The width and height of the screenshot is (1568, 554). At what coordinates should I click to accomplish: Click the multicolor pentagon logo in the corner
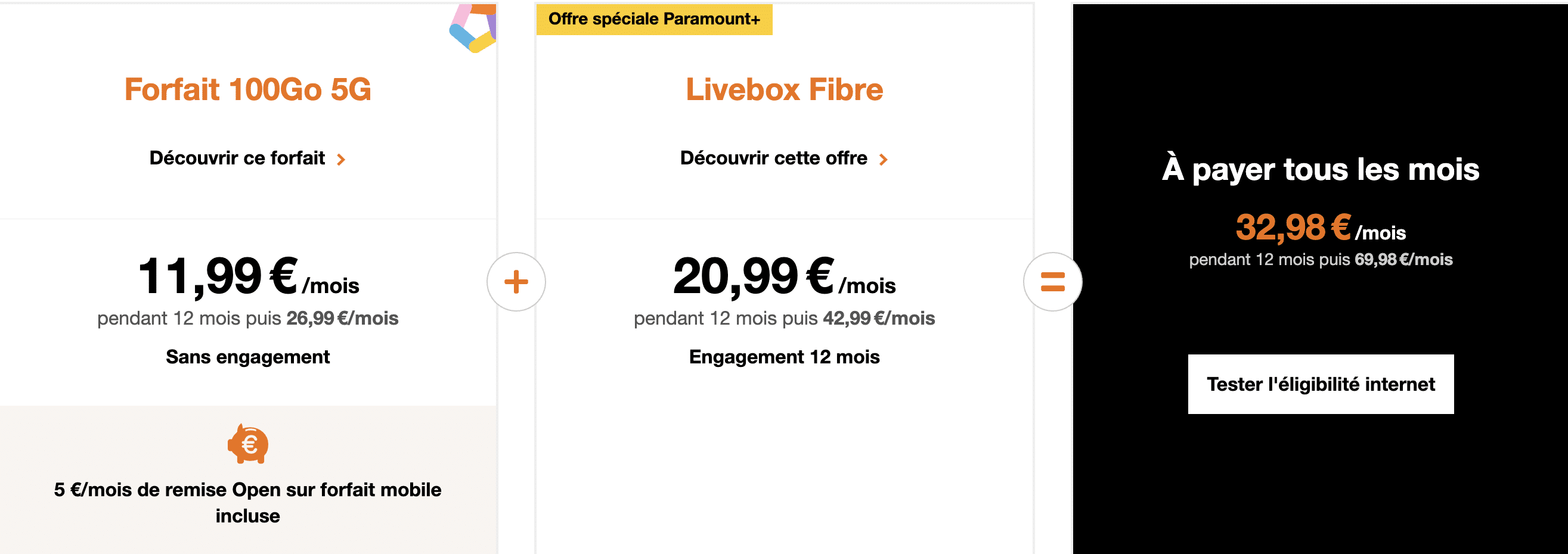[473, 26]
